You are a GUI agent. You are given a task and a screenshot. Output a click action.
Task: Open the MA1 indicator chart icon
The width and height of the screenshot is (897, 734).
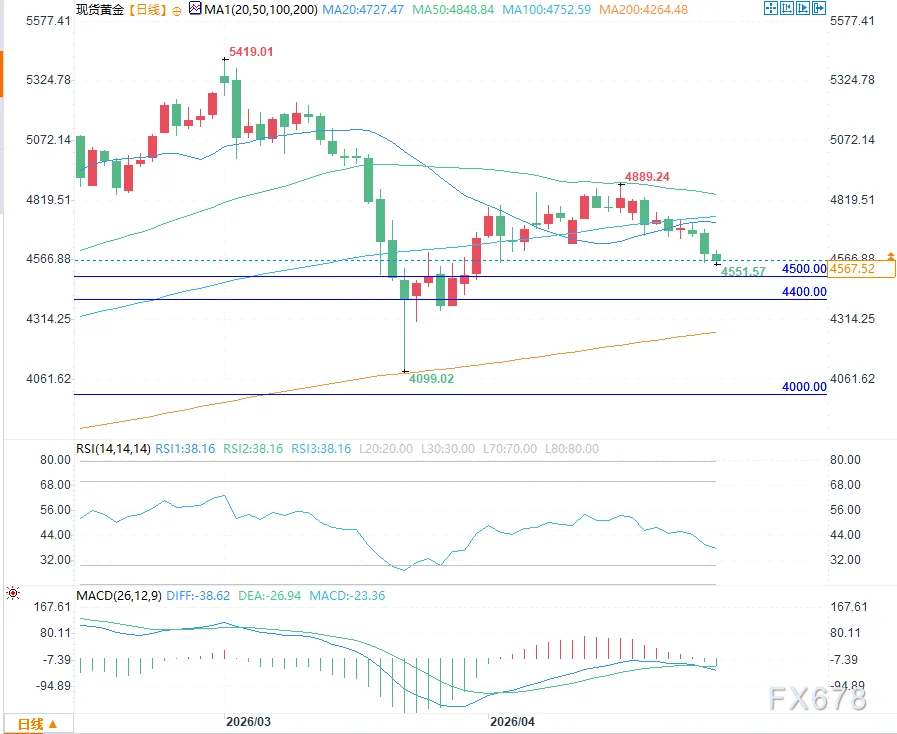click(195, 9)
